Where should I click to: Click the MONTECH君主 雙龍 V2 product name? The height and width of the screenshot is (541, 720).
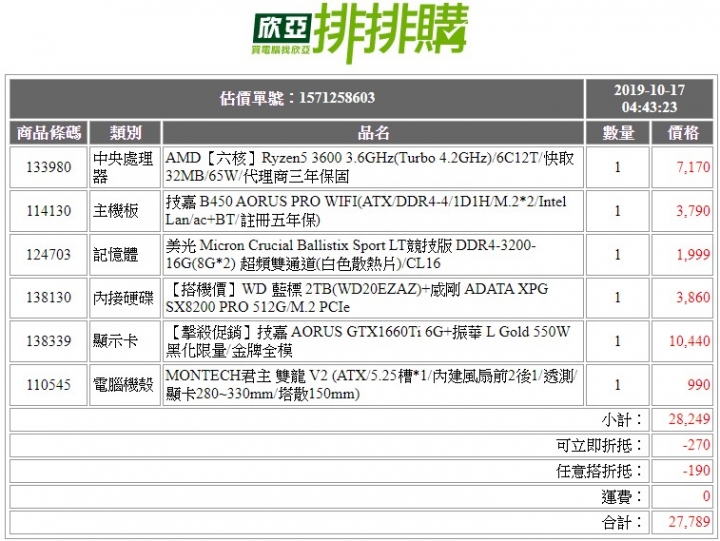[x=371, y=384]
